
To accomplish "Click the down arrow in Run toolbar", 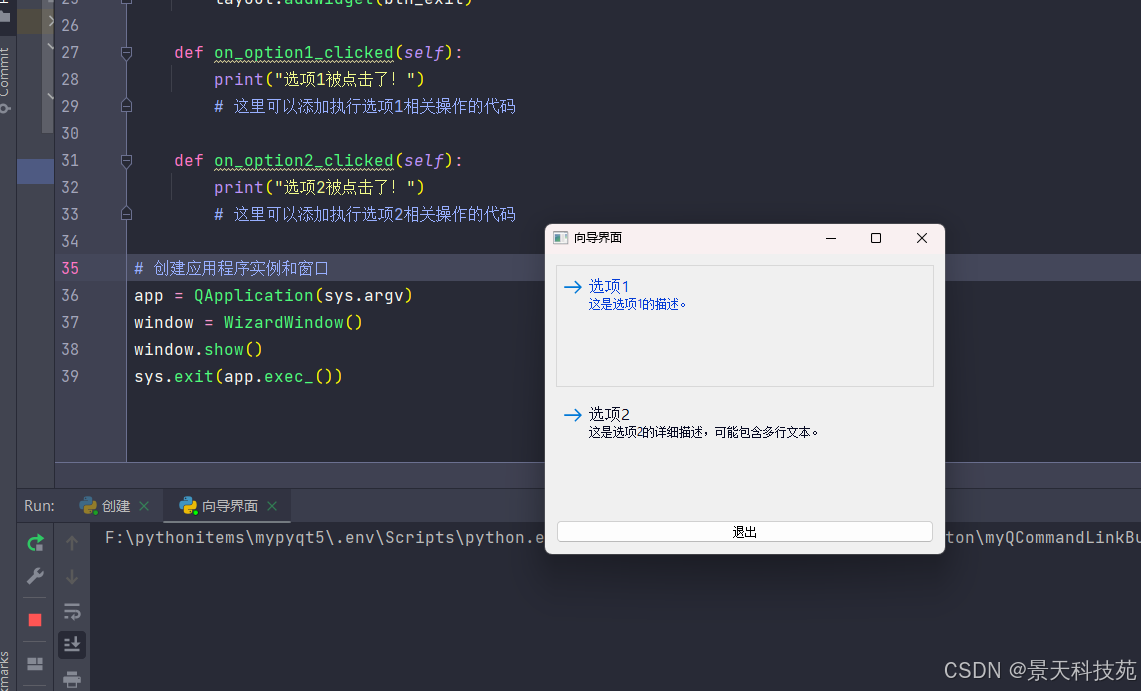I will pyautogui.click(x=72, y=577).
